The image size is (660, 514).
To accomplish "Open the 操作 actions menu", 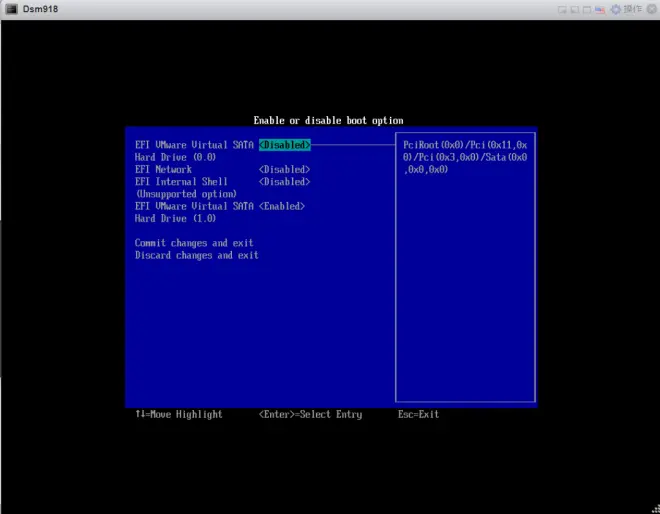I will (x=633, y=9).
